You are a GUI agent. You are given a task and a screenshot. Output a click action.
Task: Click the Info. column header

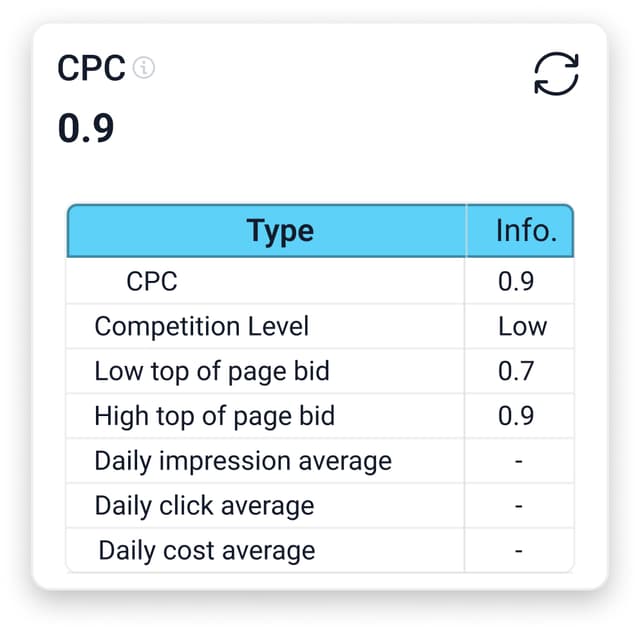pyautogui.click(x=526, y=231)
